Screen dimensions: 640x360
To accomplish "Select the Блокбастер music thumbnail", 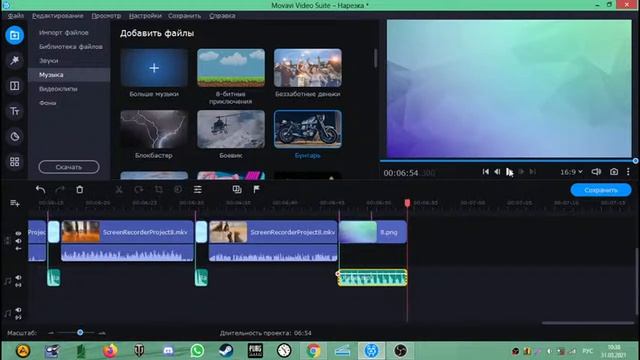I will 154,129.
